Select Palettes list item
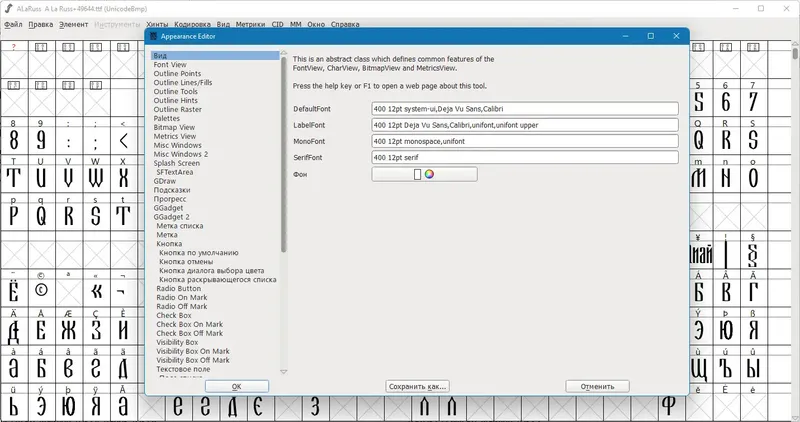The height and width of the screenshot is (422, 800). [167, 118]
